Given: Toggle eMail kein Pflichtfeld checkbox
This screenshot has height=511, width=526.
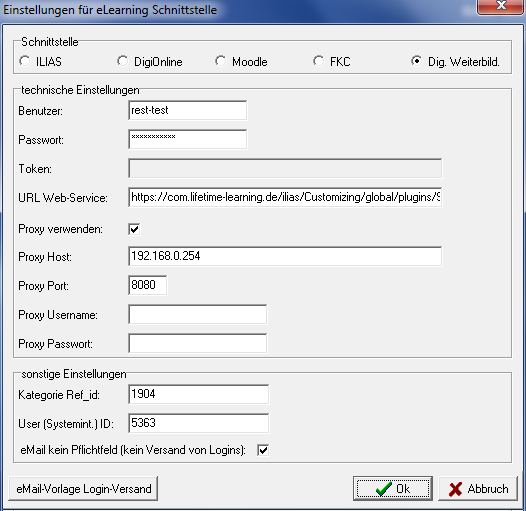Looking at the screenshot, I should (x=263, y=450).
